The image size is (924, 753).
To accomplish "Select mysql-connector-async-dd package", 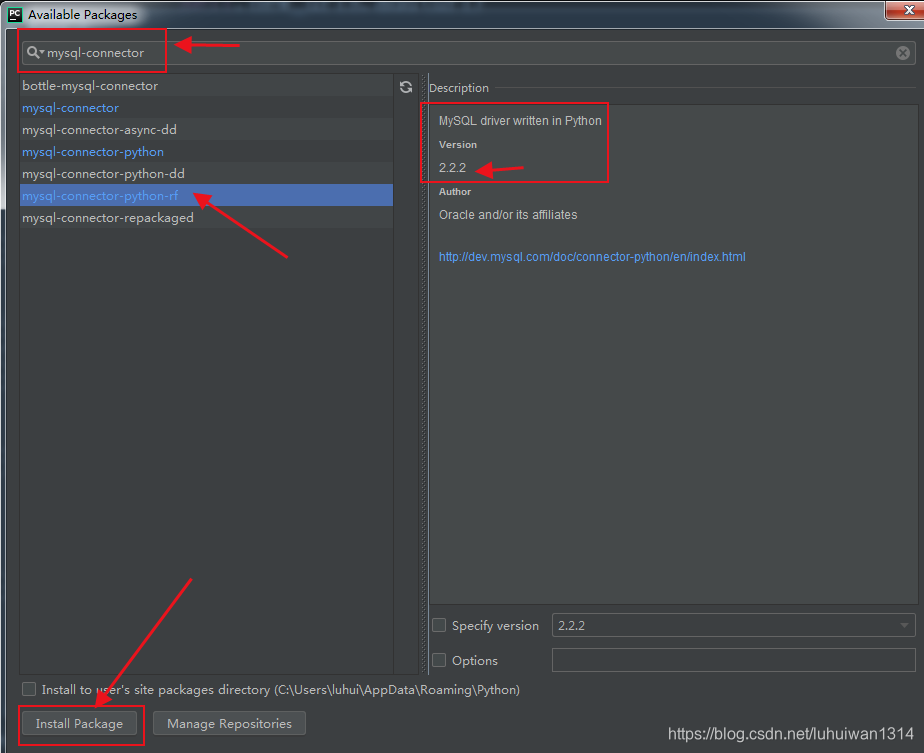I will 206,130.
